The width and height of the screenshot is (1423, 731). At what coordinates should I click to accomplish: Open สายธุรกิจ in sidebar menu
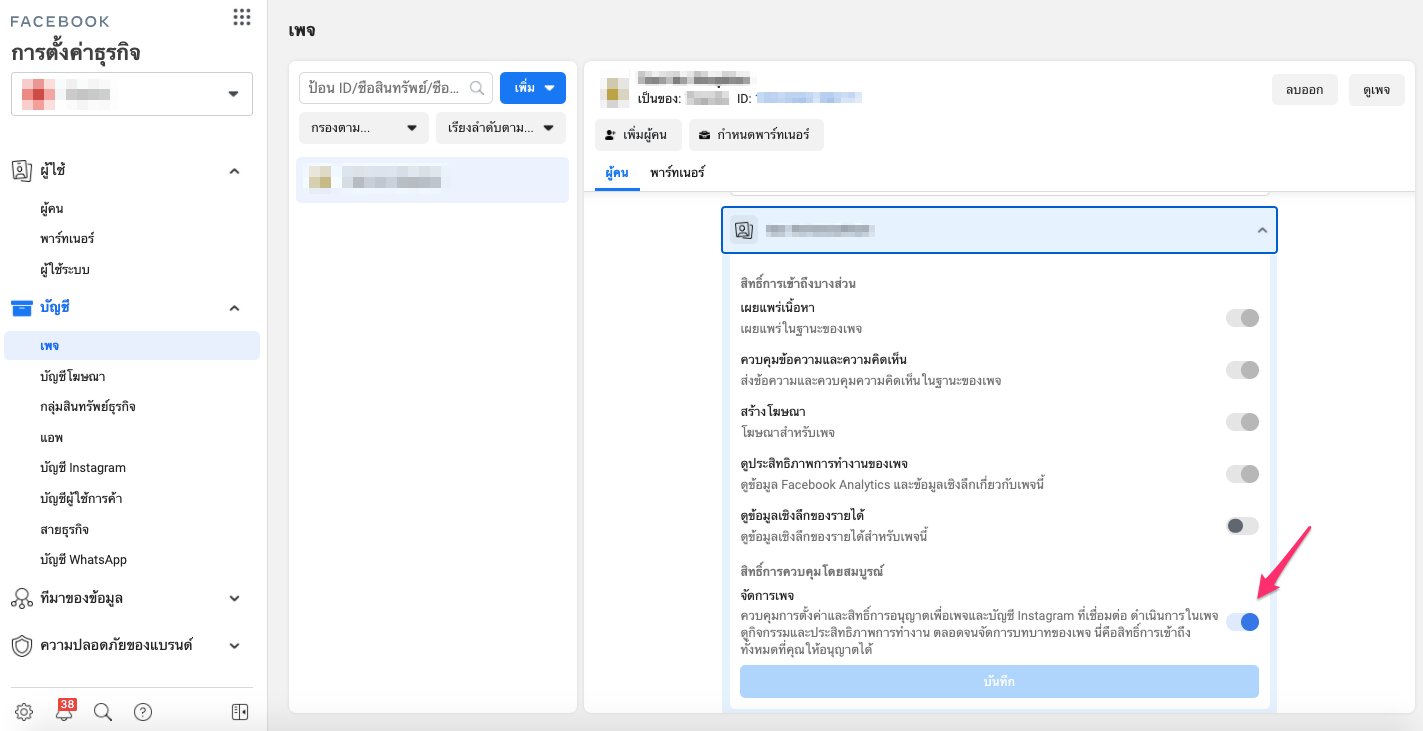[x=65, y=529]
